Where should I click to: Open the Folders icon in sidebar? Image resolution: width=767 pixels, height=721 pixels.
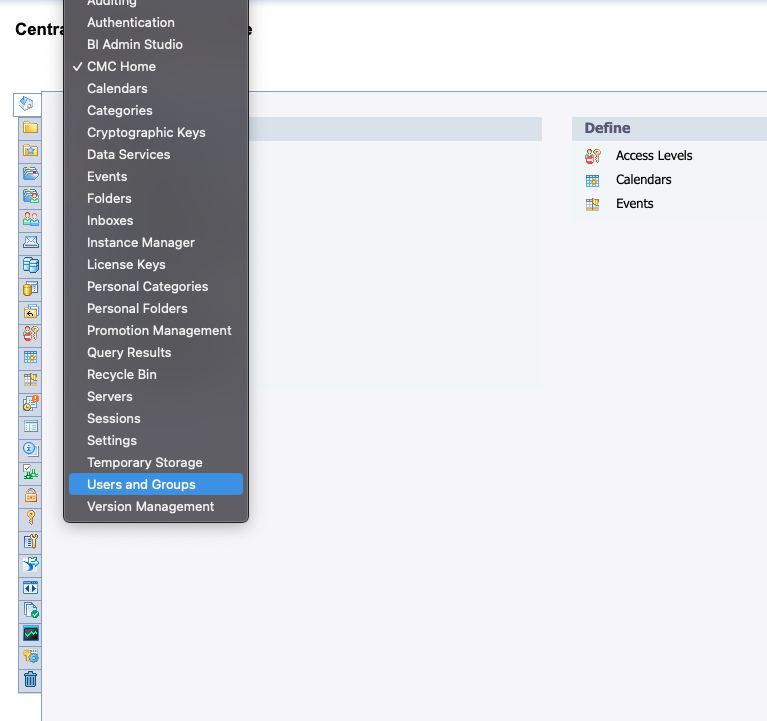(30, 127)
